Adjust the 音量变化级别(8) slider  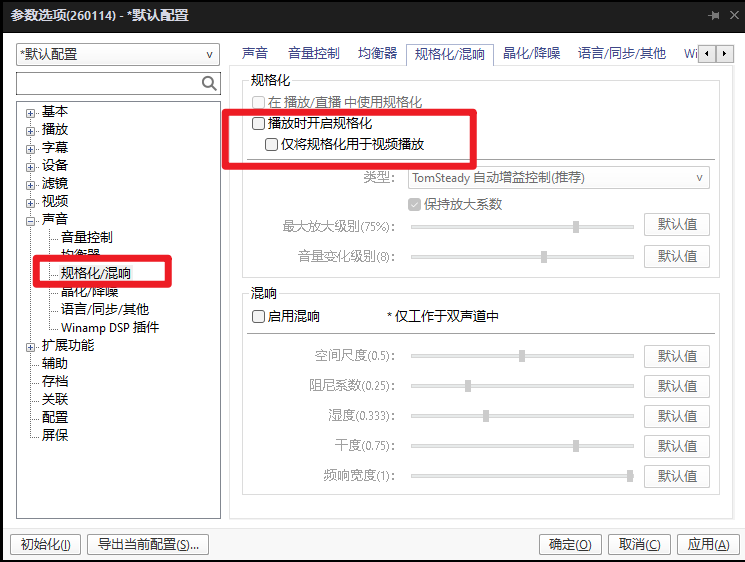coord(544,257)
